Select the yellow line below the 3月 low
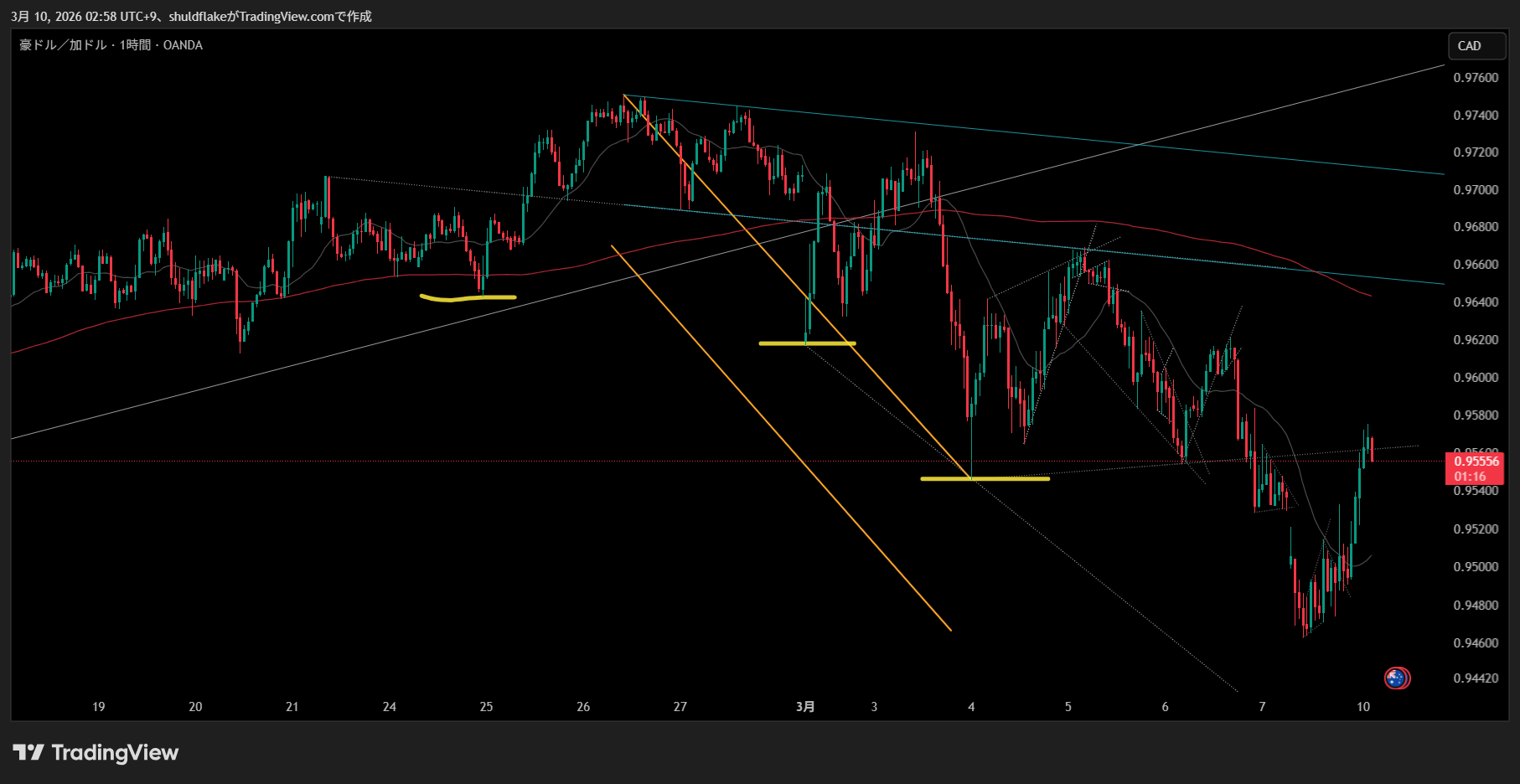Screen dimensions: 1520x784 click(x=807, y=343)
